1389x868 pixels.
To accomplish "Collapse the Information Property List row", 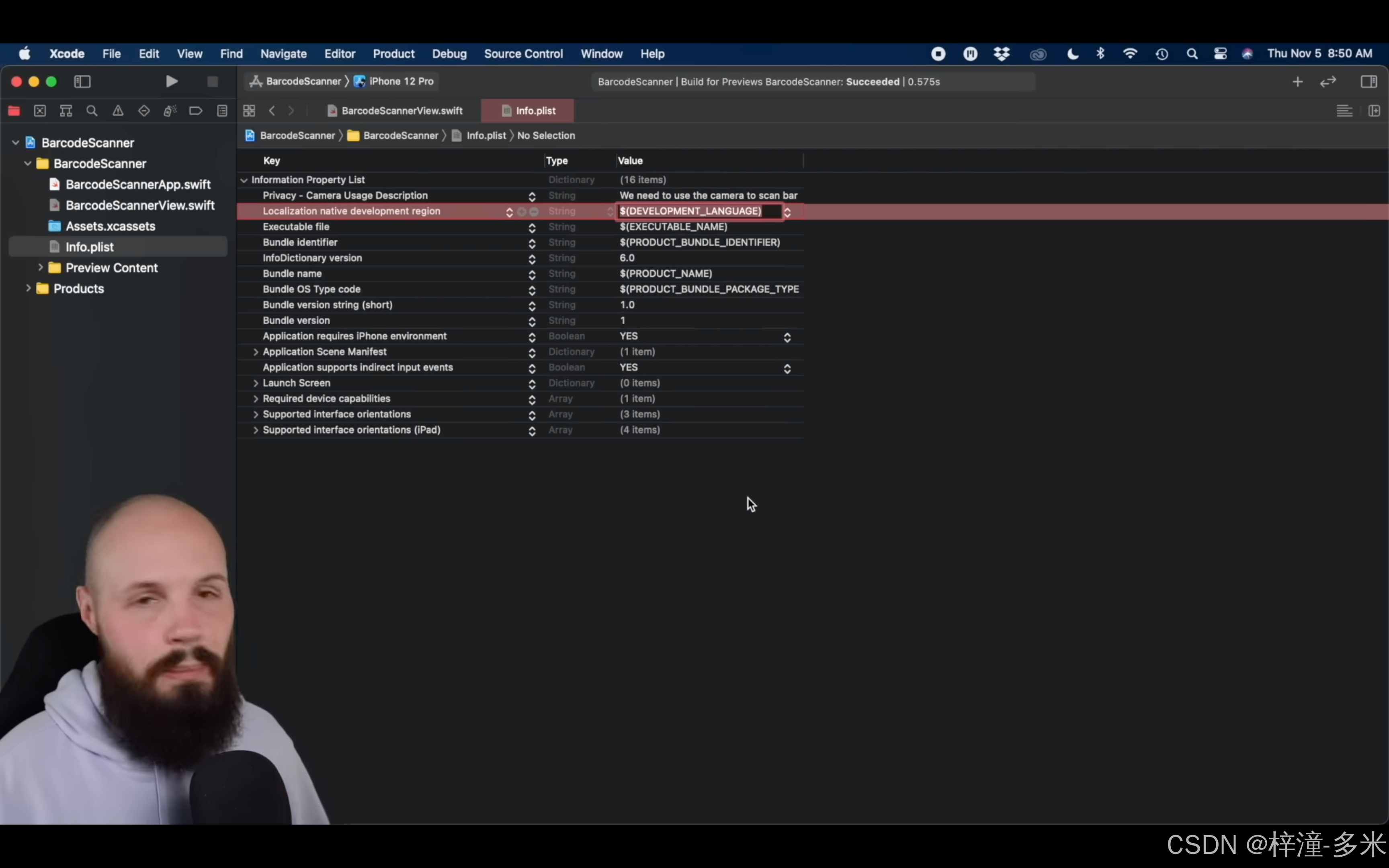I will 244,180.
